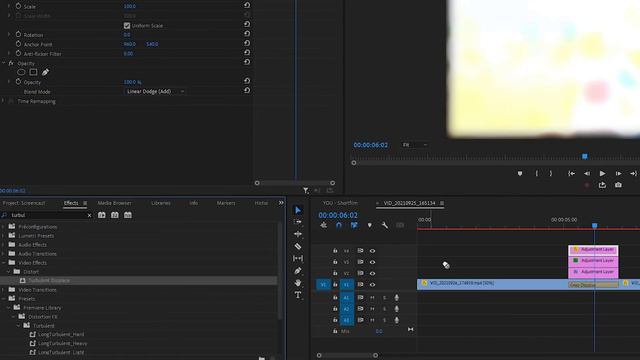640x360 pixels.
Task: Expand Video Transitions folder
Action: [x=3, y=290]
